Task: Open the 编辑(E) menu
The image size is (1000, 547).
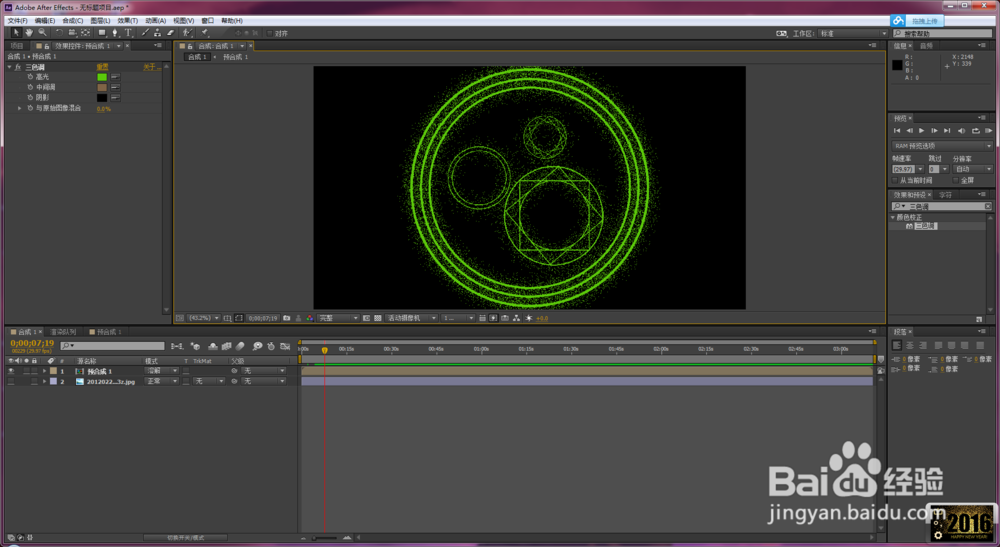Action: pyautogui.click(x=45, y=20)
